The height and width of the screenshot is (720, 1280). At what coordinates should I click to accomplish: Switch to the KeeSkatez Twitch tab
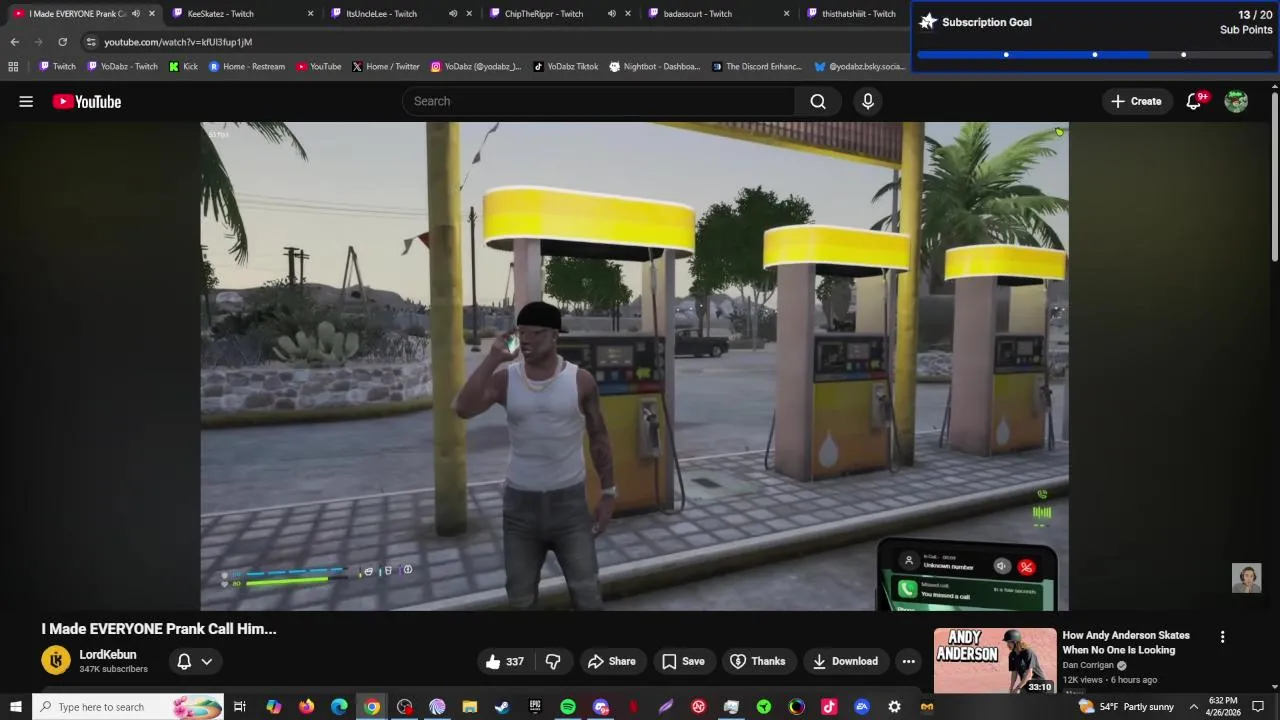240,14
